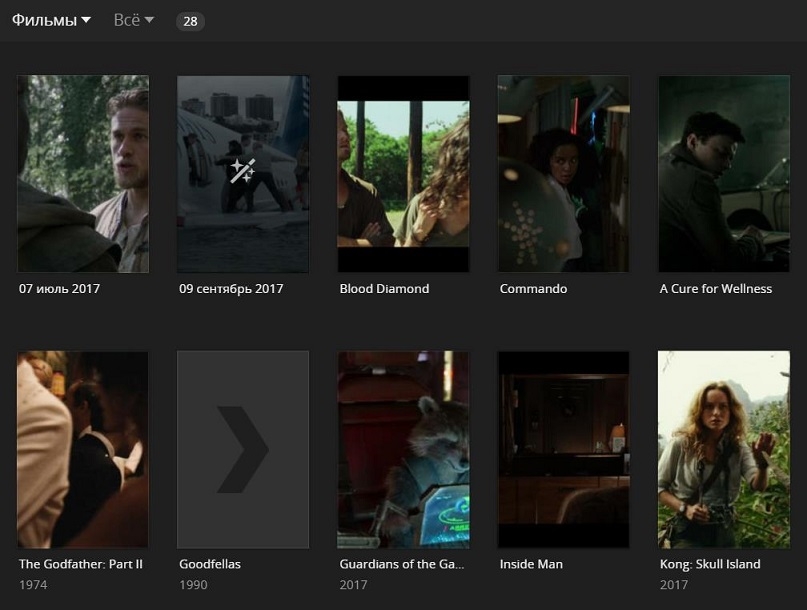Expand the Всё filter dropdown
This screenshot has width=807, height=610.
[x=133, y=20]
